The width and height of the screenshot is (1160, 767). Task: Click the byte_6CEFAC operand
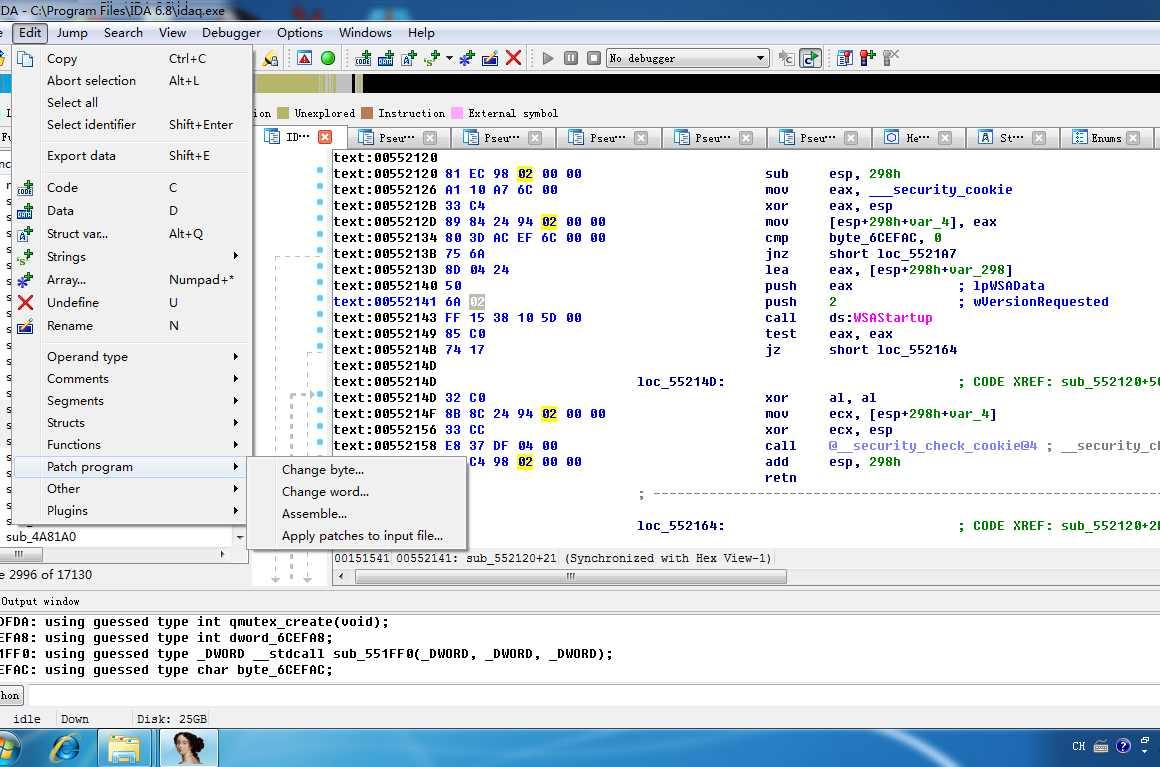pos(877,238)
